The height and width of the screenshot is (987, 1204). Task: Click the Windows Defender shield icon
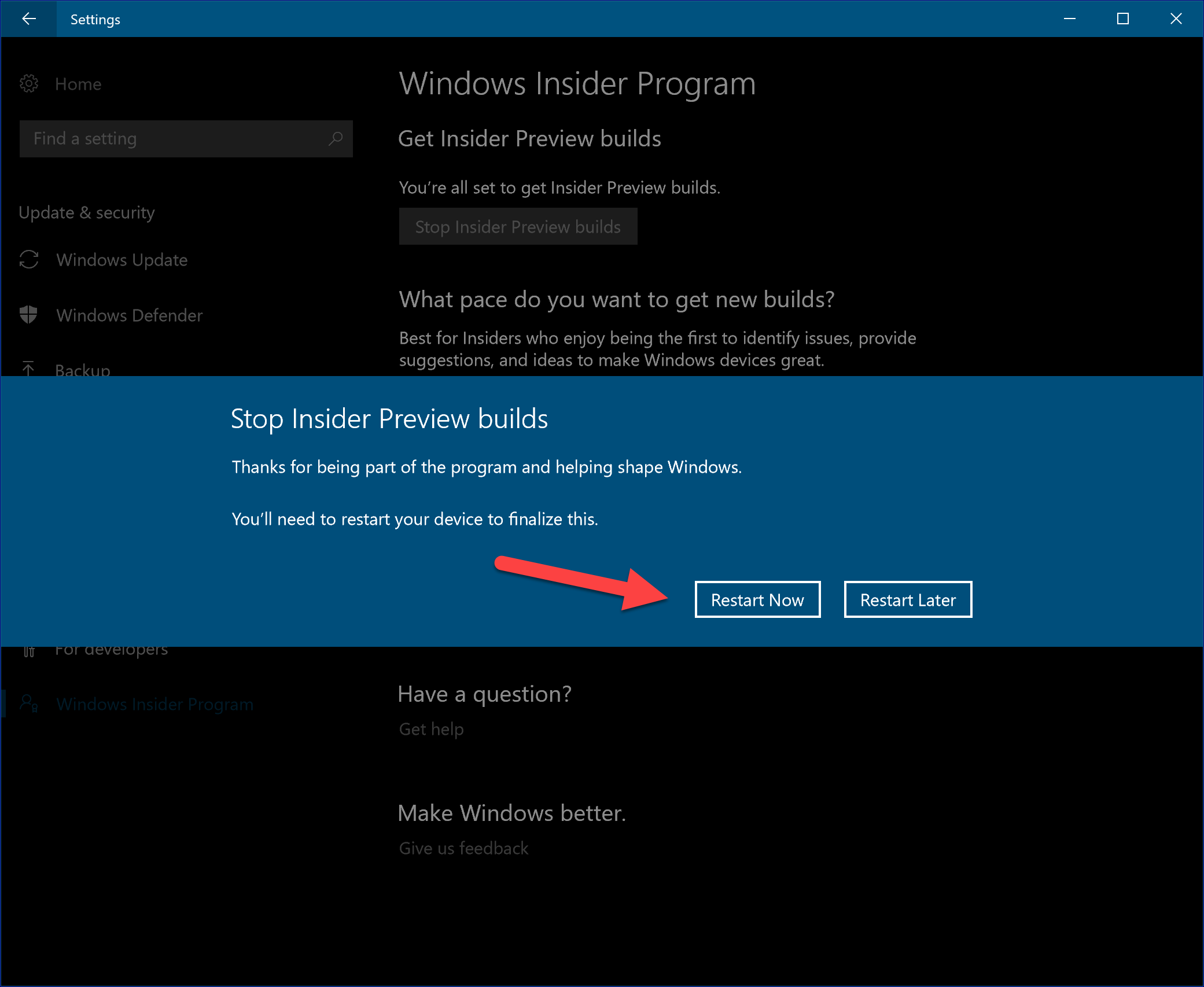[28, 315]
